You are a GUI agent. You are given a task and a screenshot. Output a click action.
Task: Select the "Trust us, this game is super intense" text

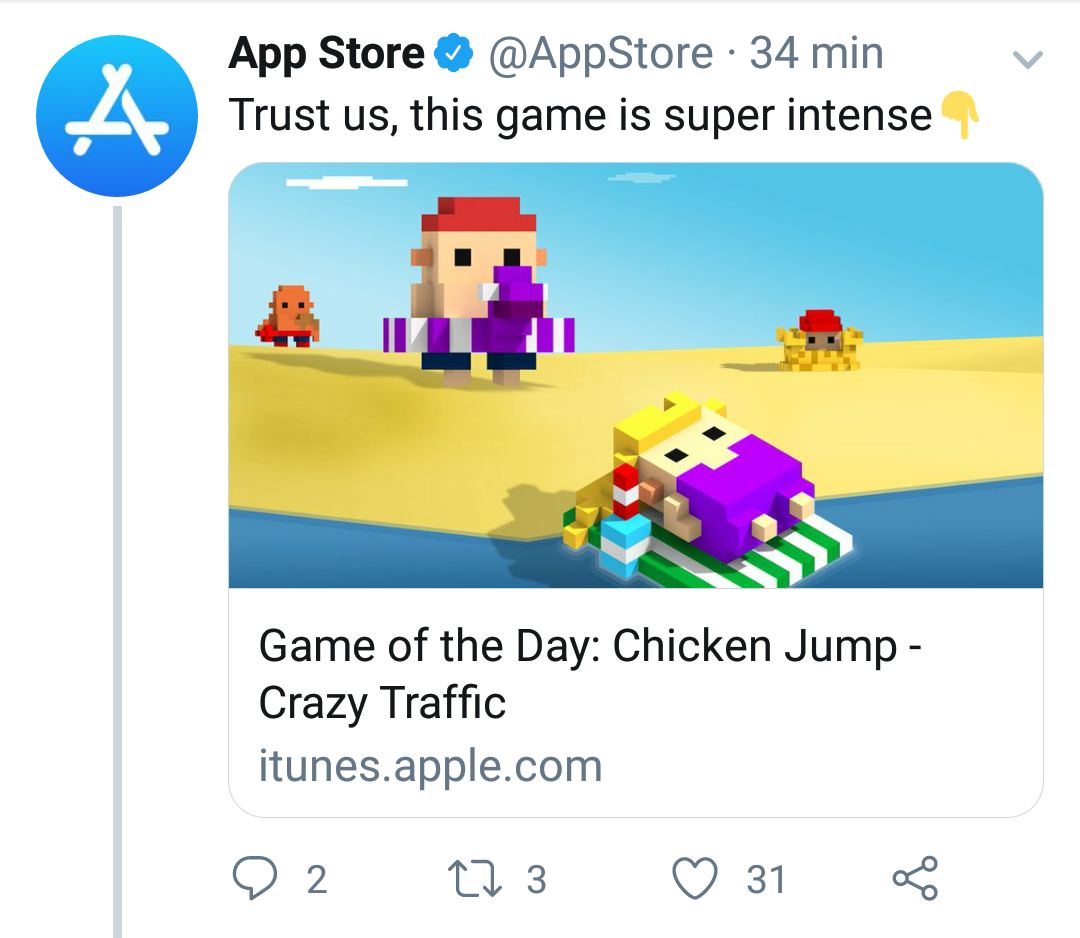(x=580, y=116)
